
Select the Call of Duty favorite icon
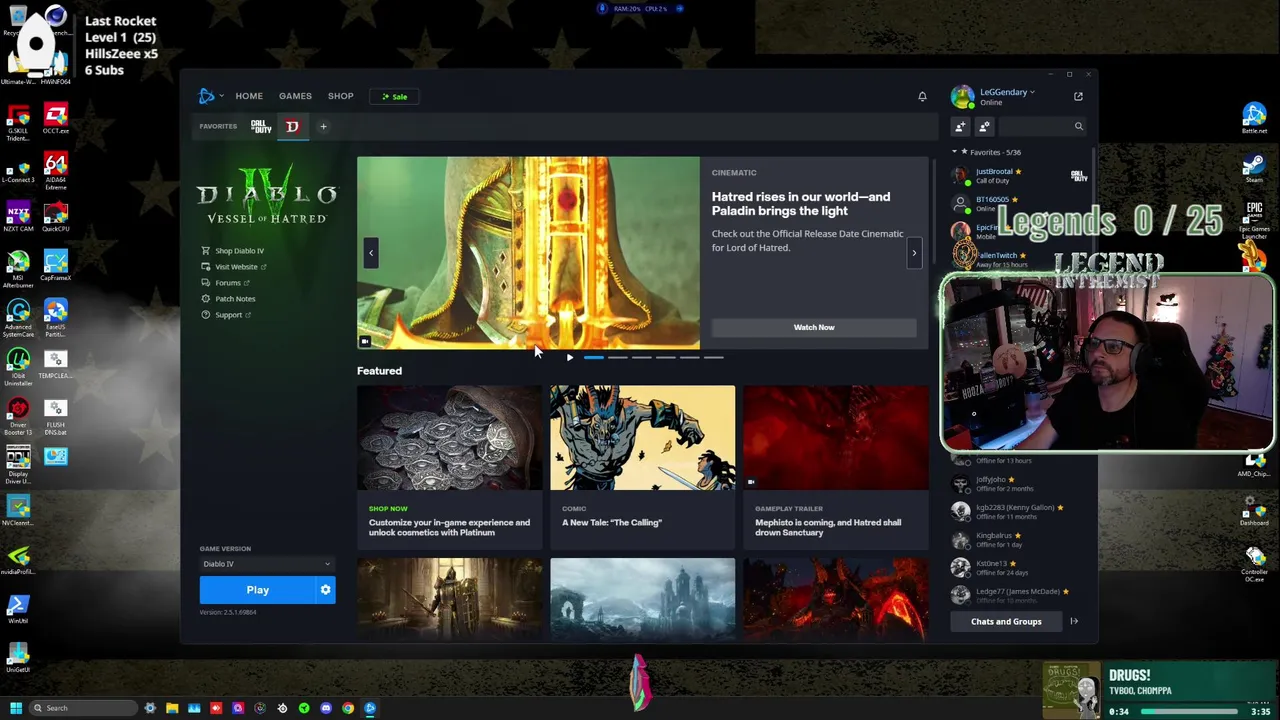point(261,126)
